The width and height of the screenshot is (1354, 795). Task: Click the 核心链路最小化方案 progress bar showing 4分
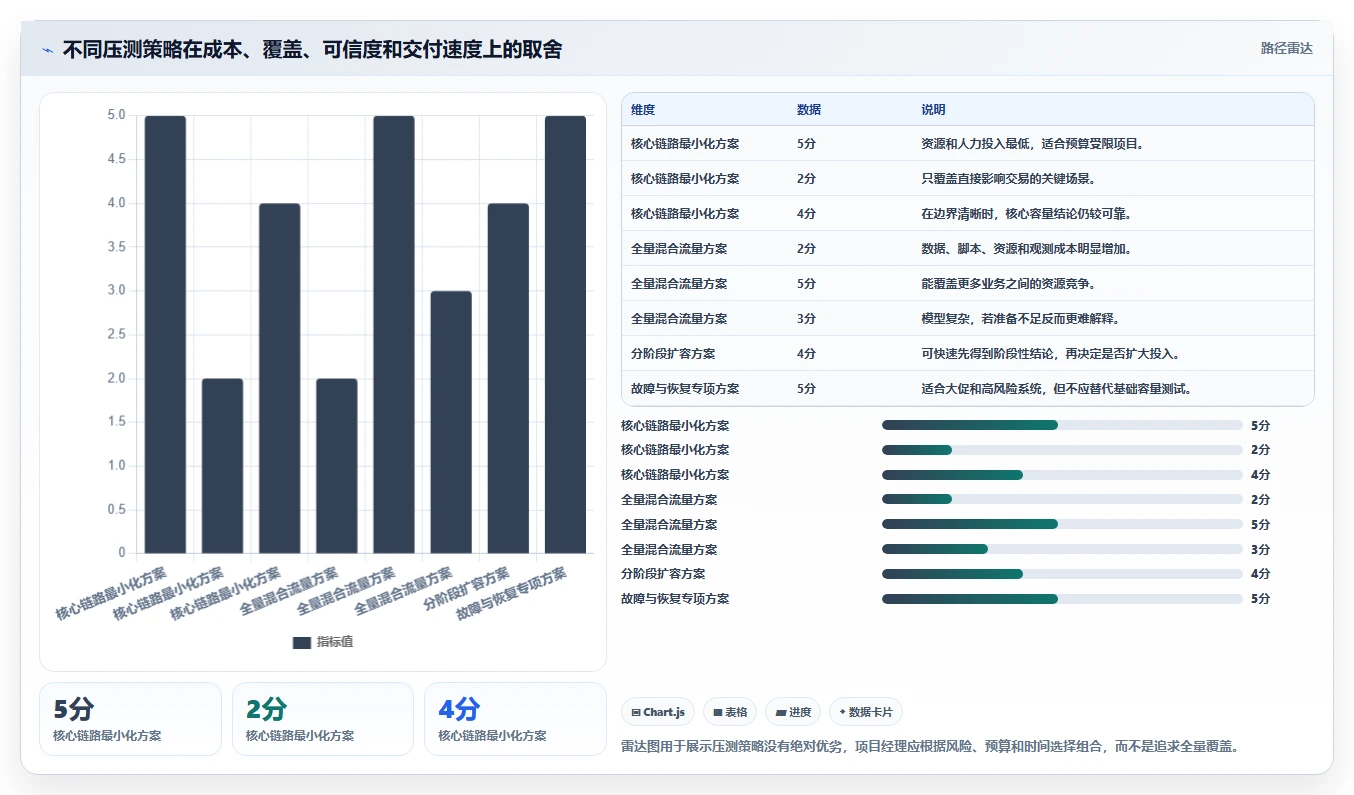tap(1062, 475)
